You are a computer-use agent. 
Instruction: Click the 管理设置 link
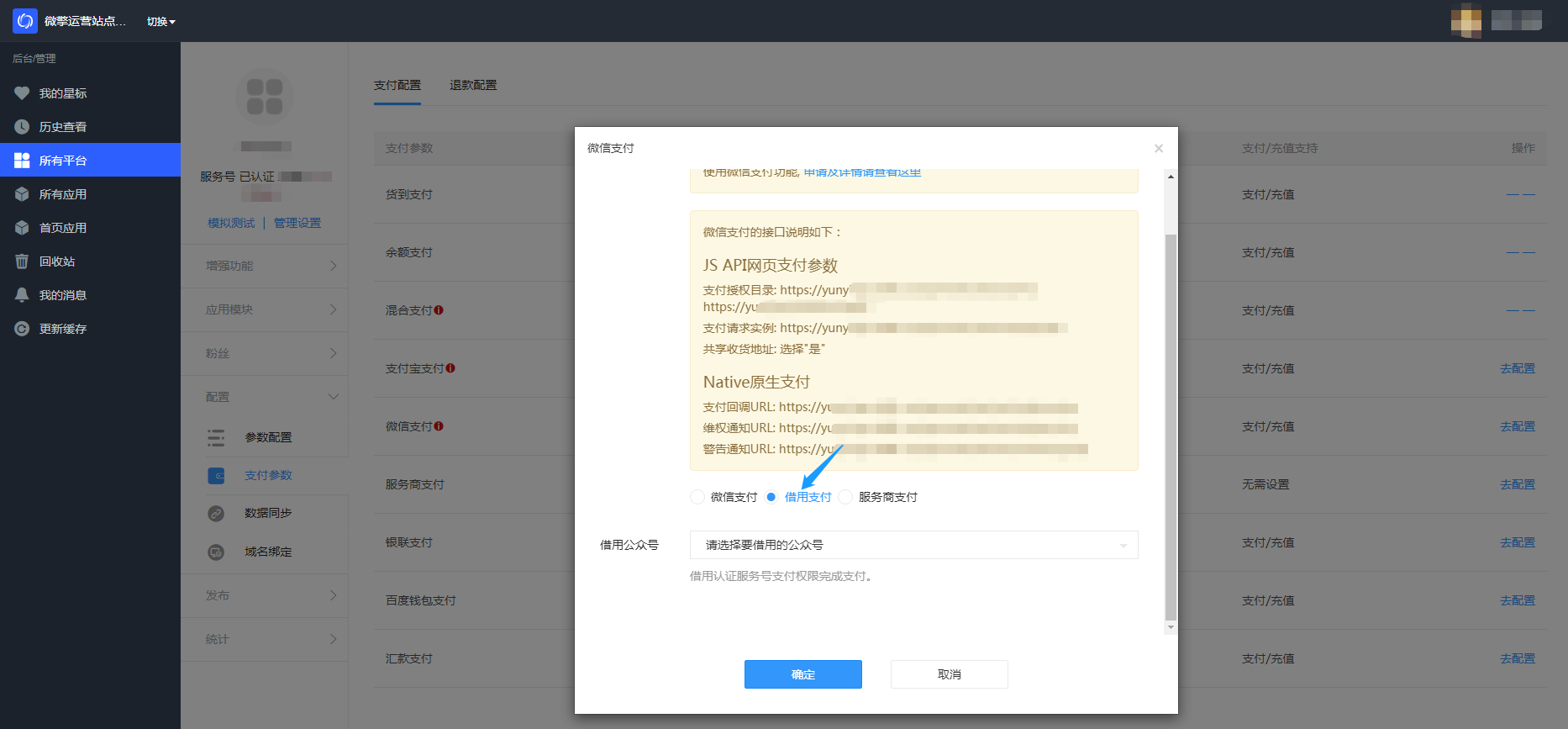(x=297, y=223)
